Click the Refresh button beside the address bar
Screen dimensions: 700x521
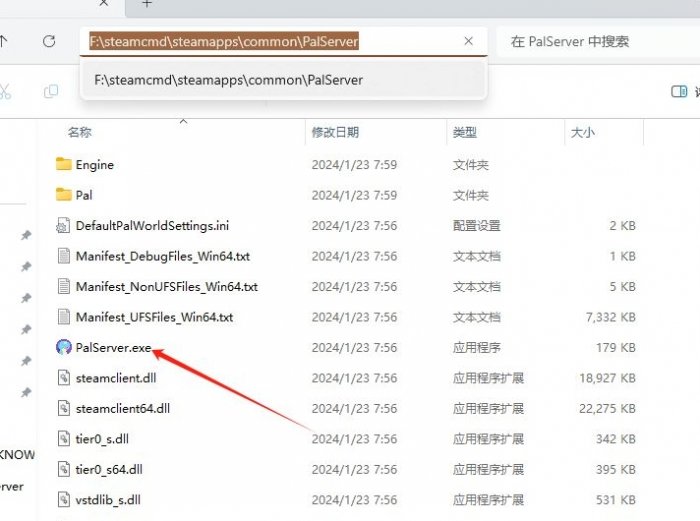coord(49,42)
